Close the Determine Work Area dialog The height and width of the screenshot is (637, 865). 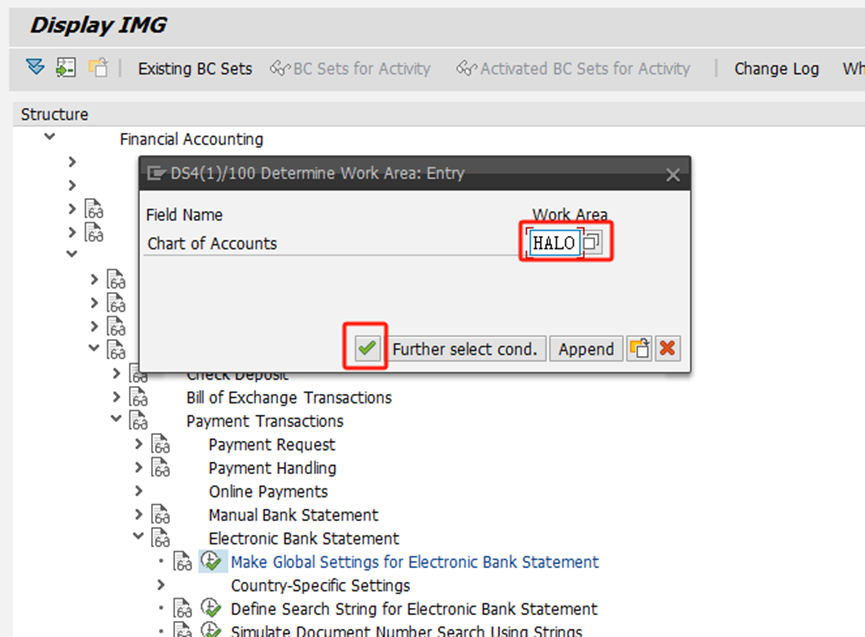673,174
